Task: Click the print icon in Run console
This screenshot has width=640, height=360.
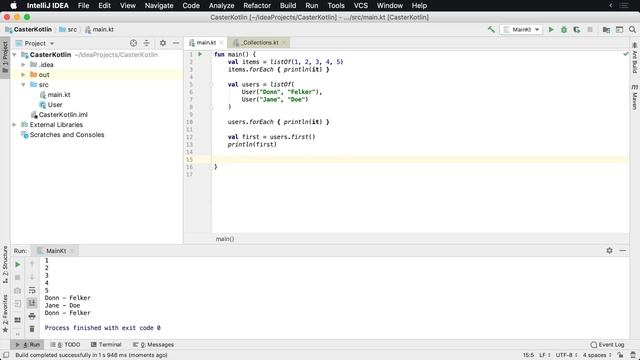Action: coord(32,316)
